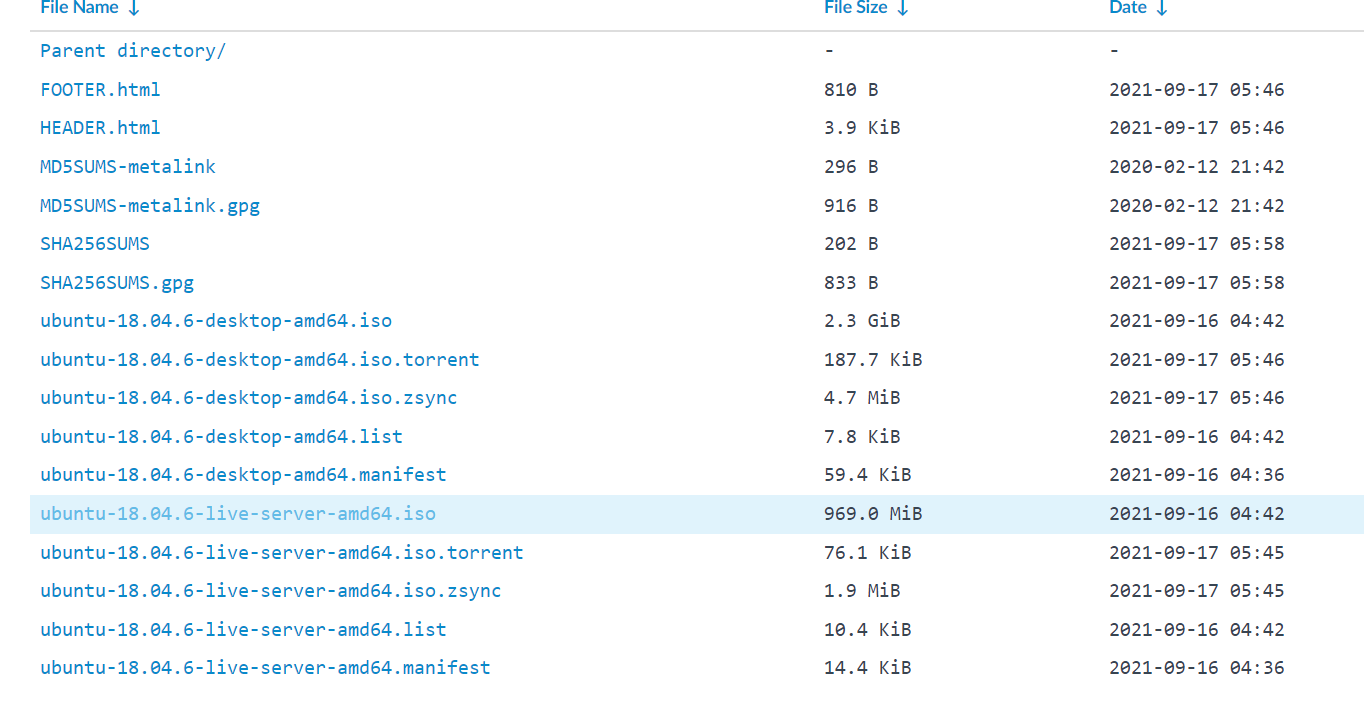Open FOOTER.html file link
The image size is (1364, 716).
(100, 89)
